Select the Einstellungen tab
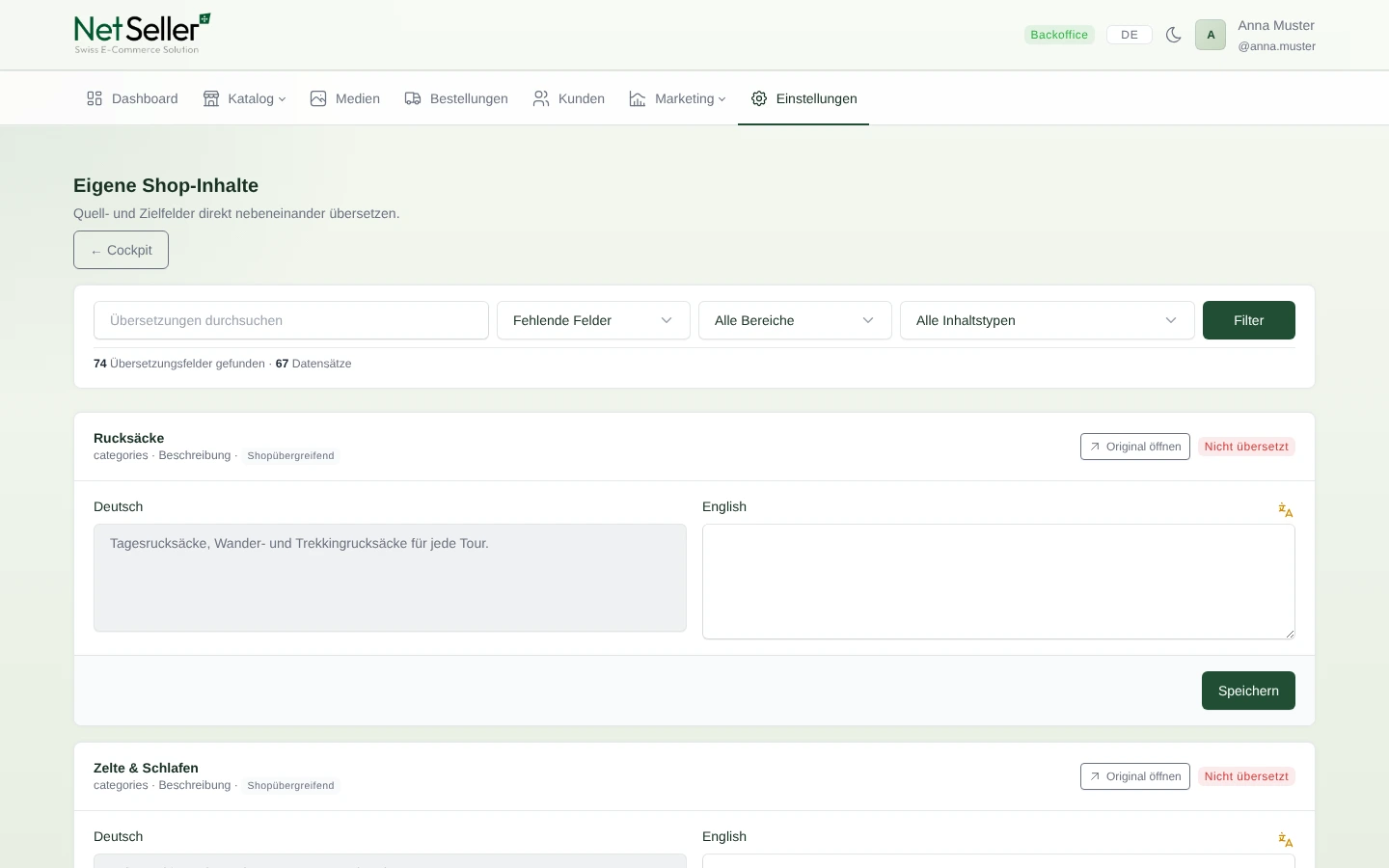 (x=803, y=98)
